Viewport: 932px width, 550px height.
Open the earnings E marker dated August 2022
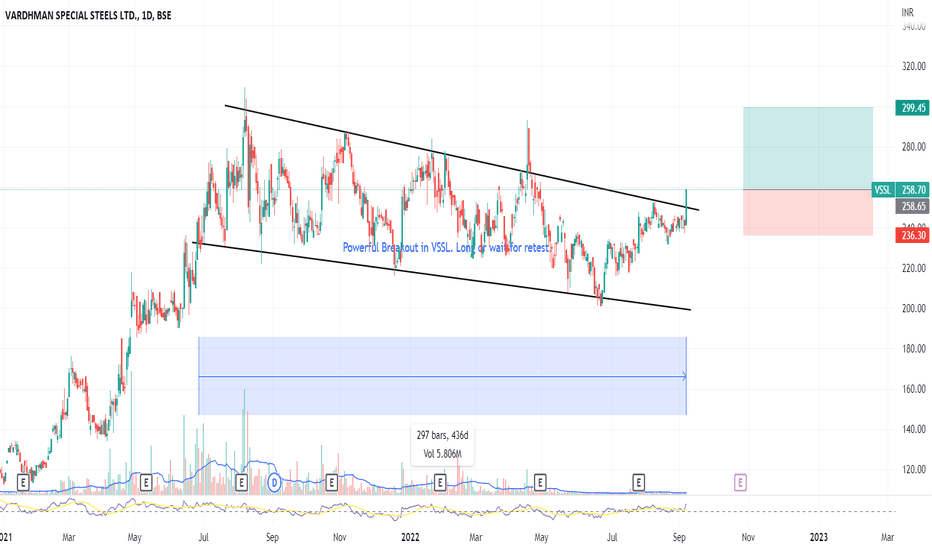coord(638,482)
